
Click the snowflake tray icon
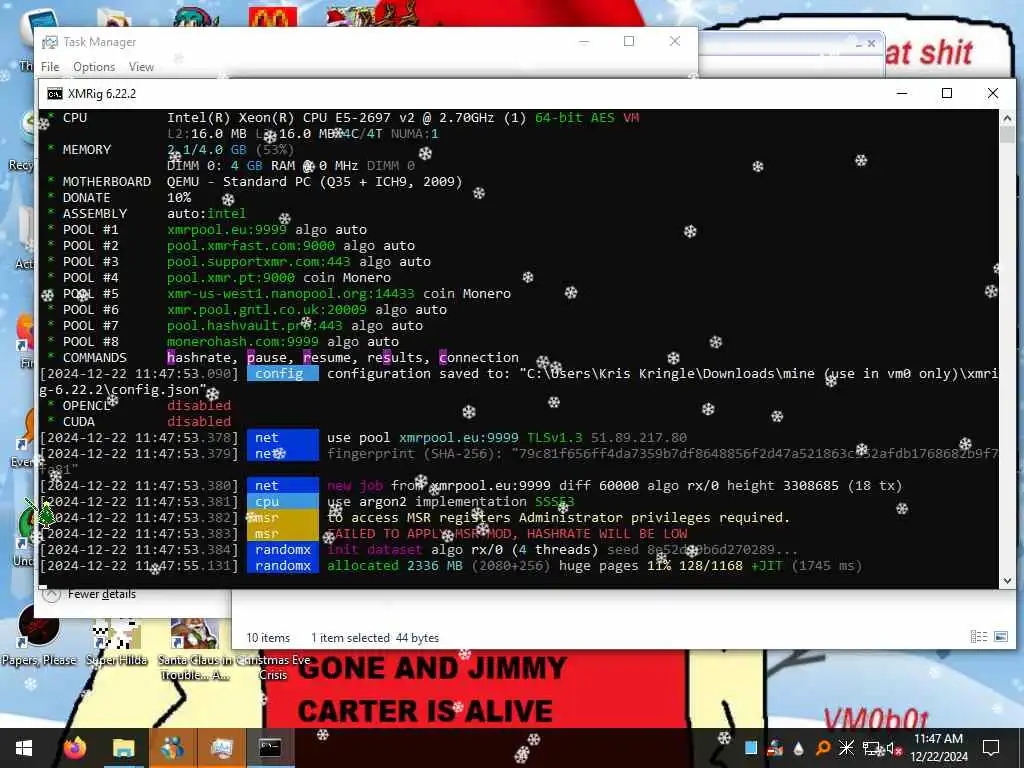[846, 748]
